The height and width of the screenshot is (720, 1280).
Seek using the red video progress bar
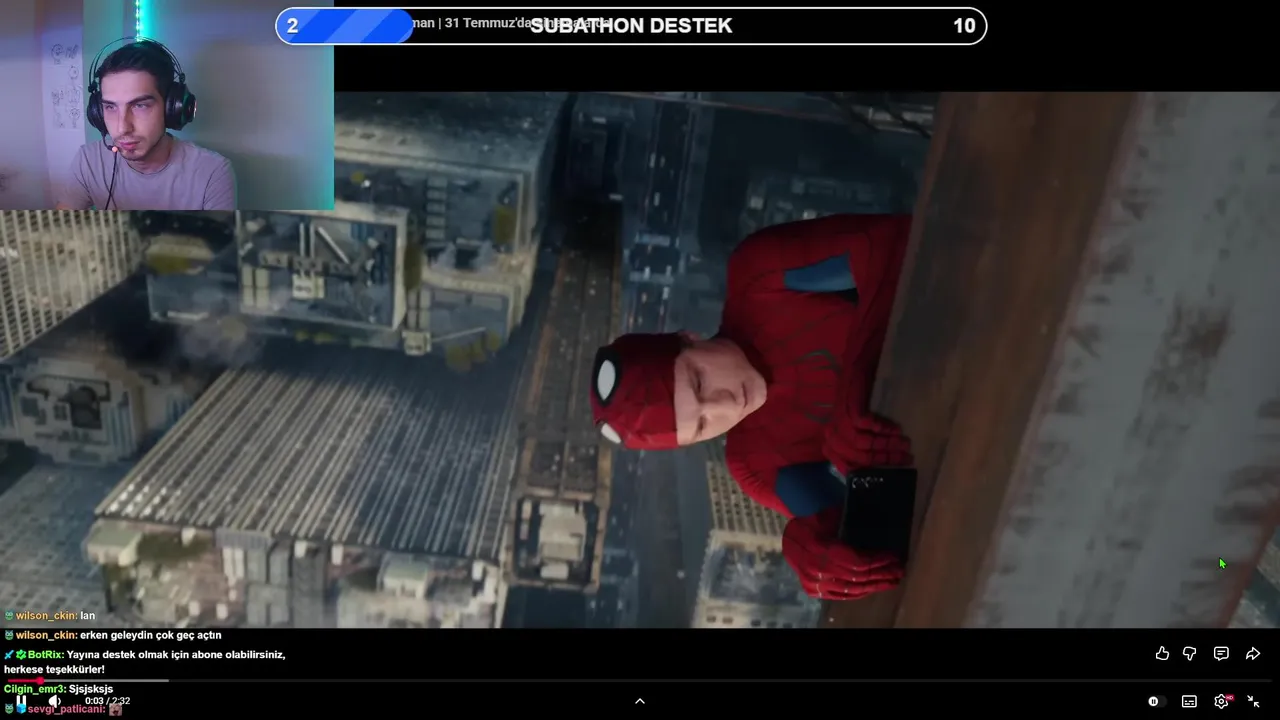pyautogui.click(x=640, y=680)
